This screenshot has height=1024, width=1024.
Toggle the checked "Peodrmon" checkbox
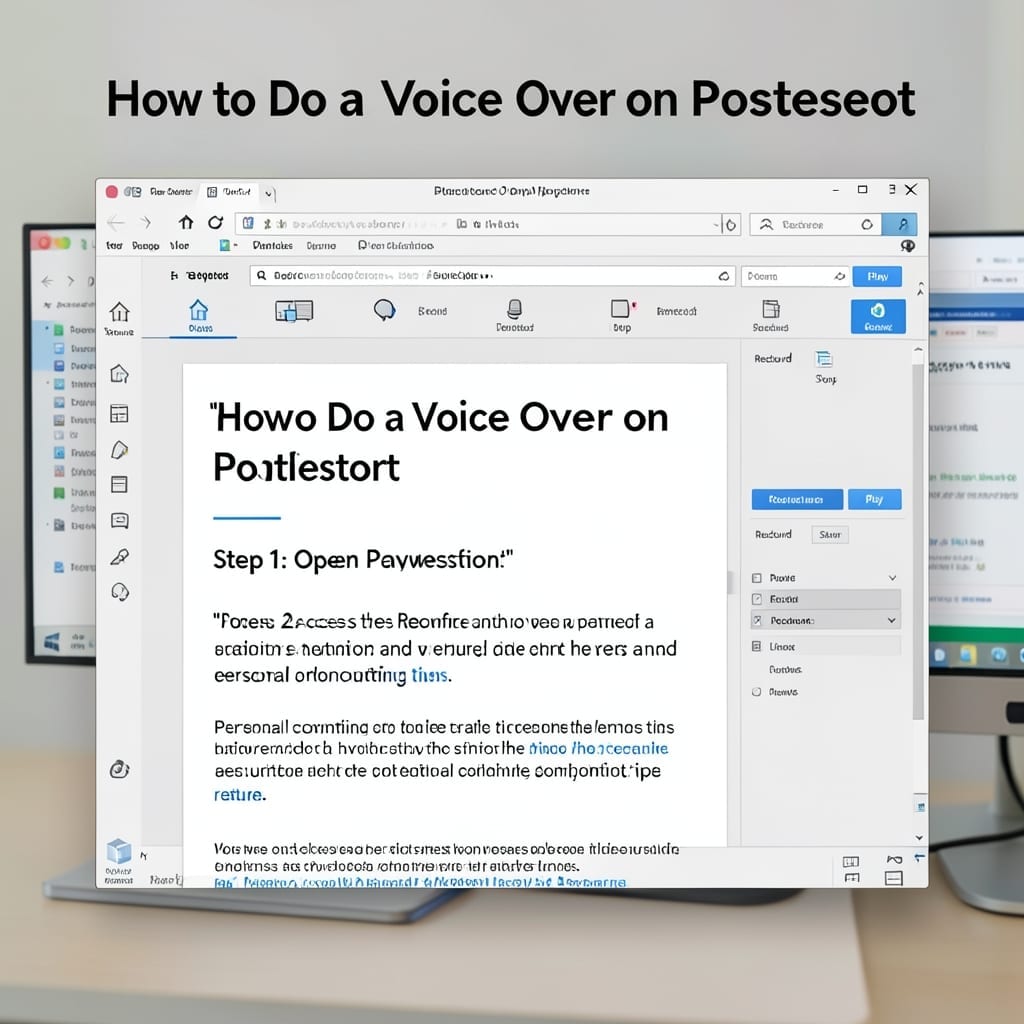pyautogui.click(x=757, y=620)
